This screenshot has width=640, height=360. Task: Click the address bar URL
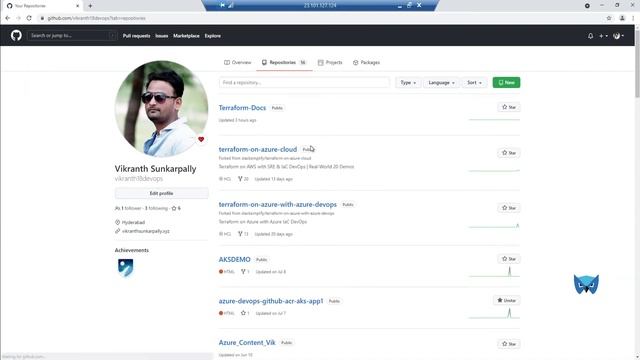[x=96, y=18]
